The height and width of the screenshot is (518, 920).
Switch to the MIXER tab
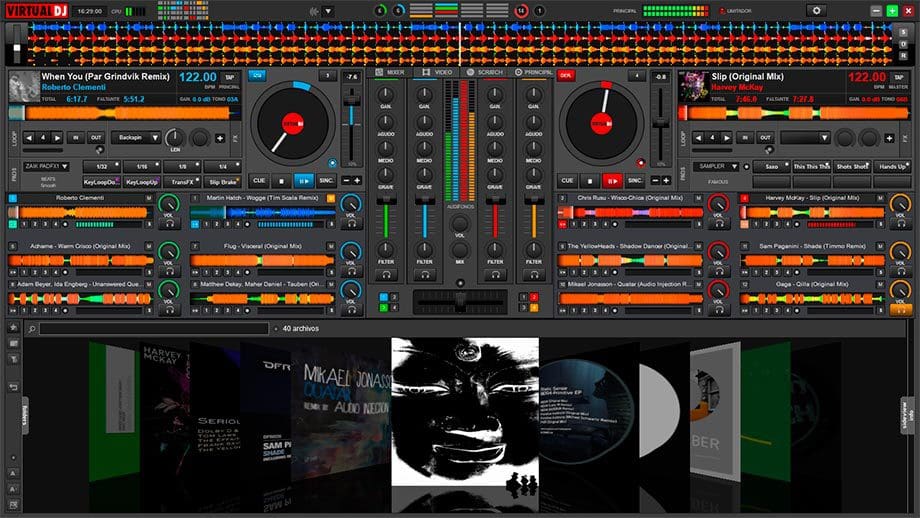[390, 72]
